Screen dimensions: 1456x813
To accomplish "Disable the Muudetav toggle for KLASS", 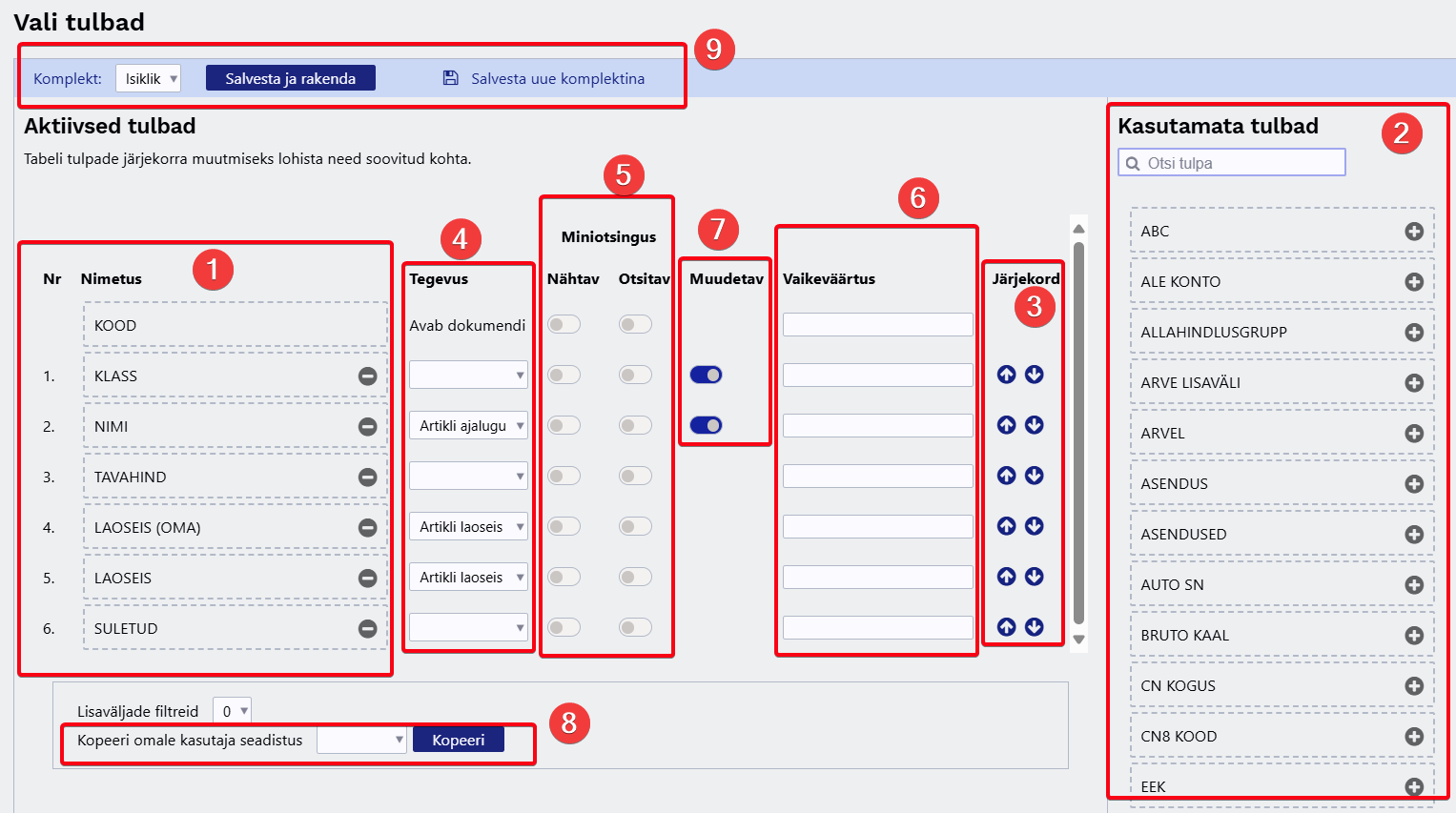I will tap(706, 375).
